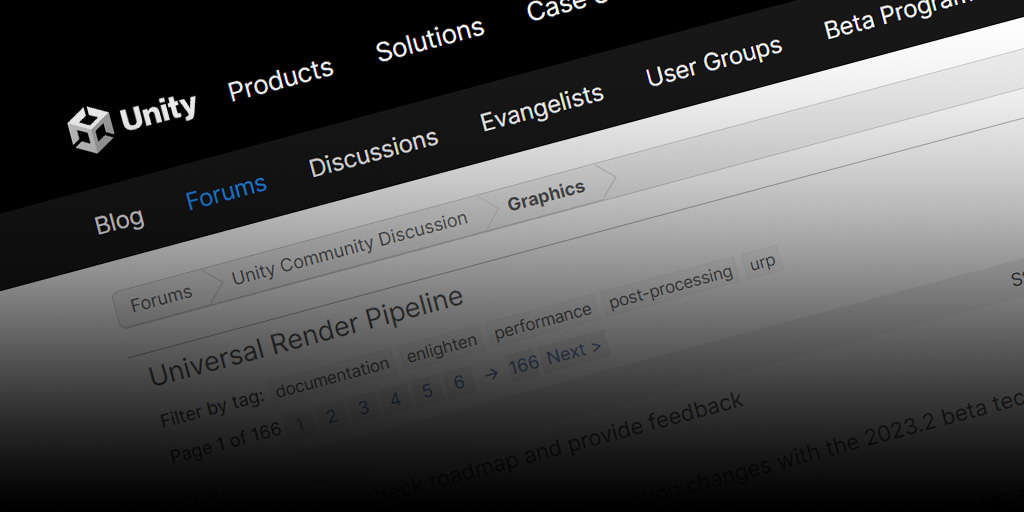Switch to the Discussions section
The image size is (1024, 512).
point(373,153)
